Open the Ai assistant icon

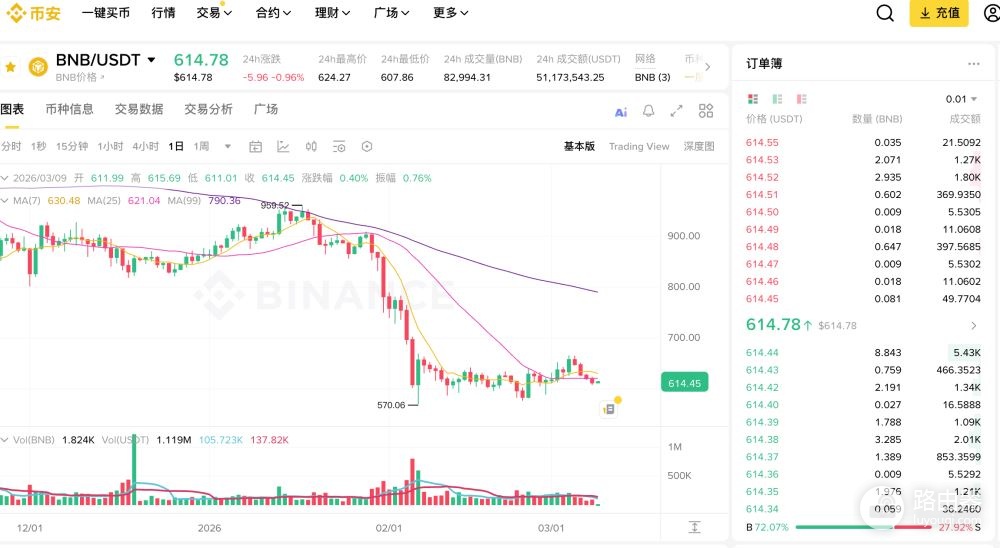[621, 112]
